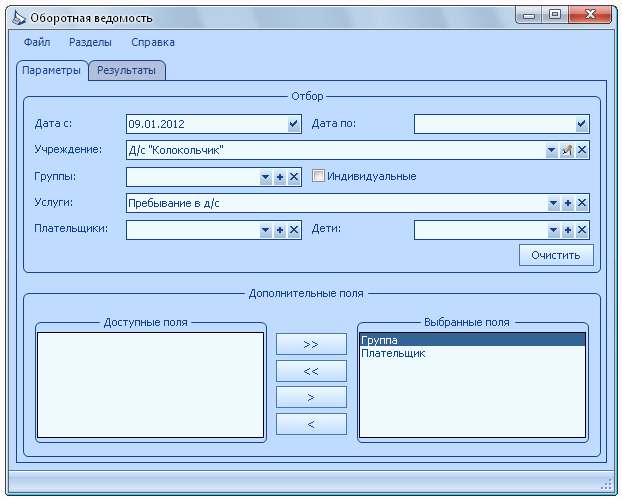This screenshot has height=499, width=622.
Task: Move one field left with < button
Action: pyautogui.click(x=311, y=424)
